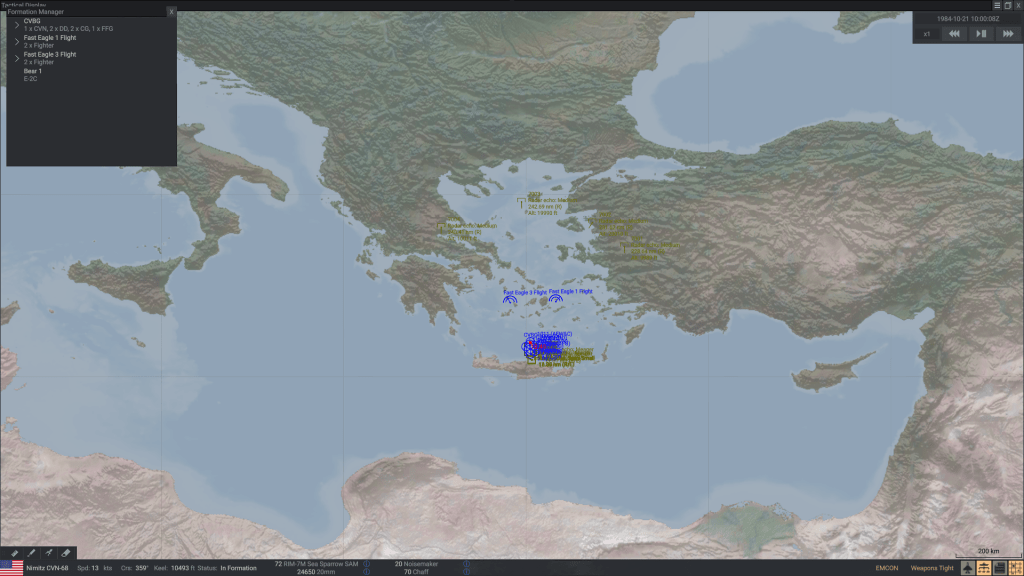Click info icon beside RIM-7M Sea Sparrow SAM
The image size is (1024, 576).
(366, 564)
